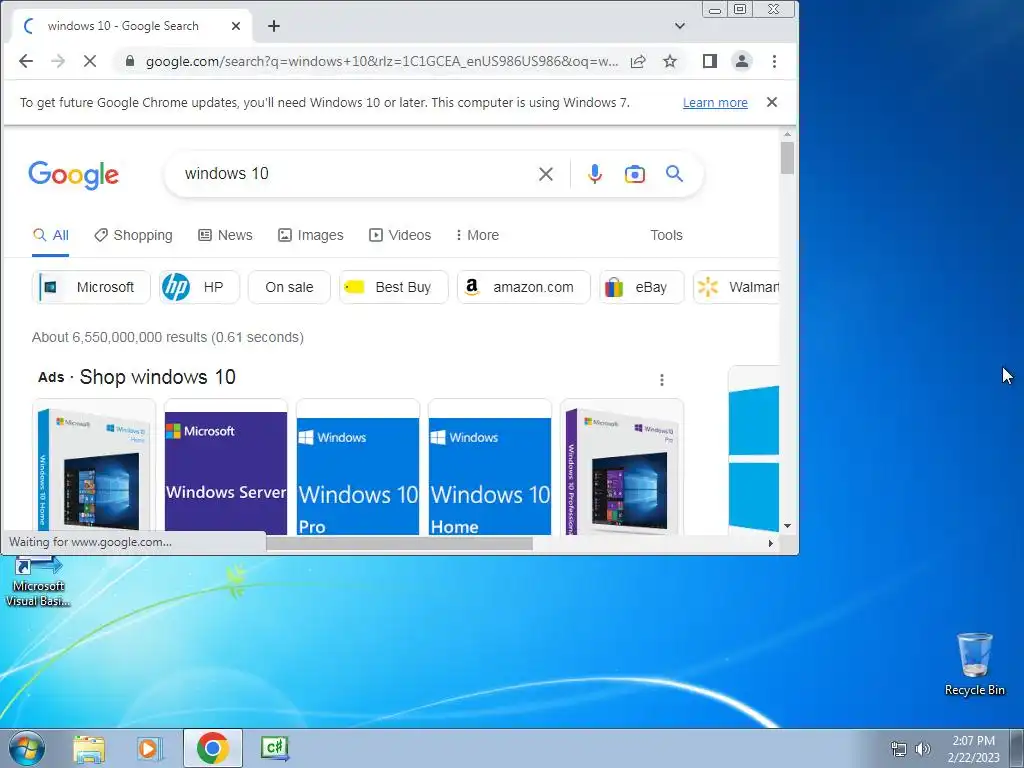
Task: Click the blue magnifier search button
Action: pyautogui.click(x=675, y=174)
